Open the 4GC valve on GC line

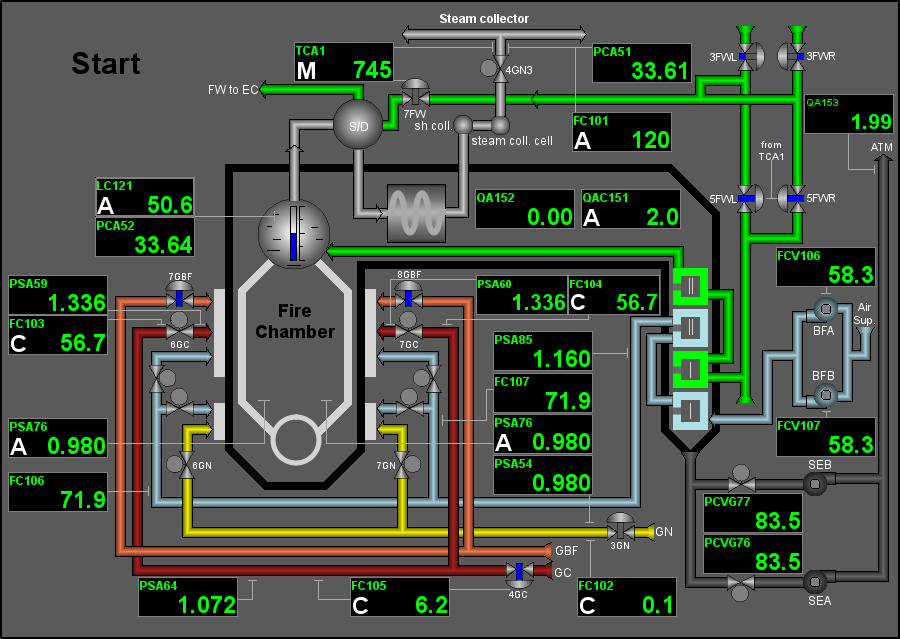[518, 573]
